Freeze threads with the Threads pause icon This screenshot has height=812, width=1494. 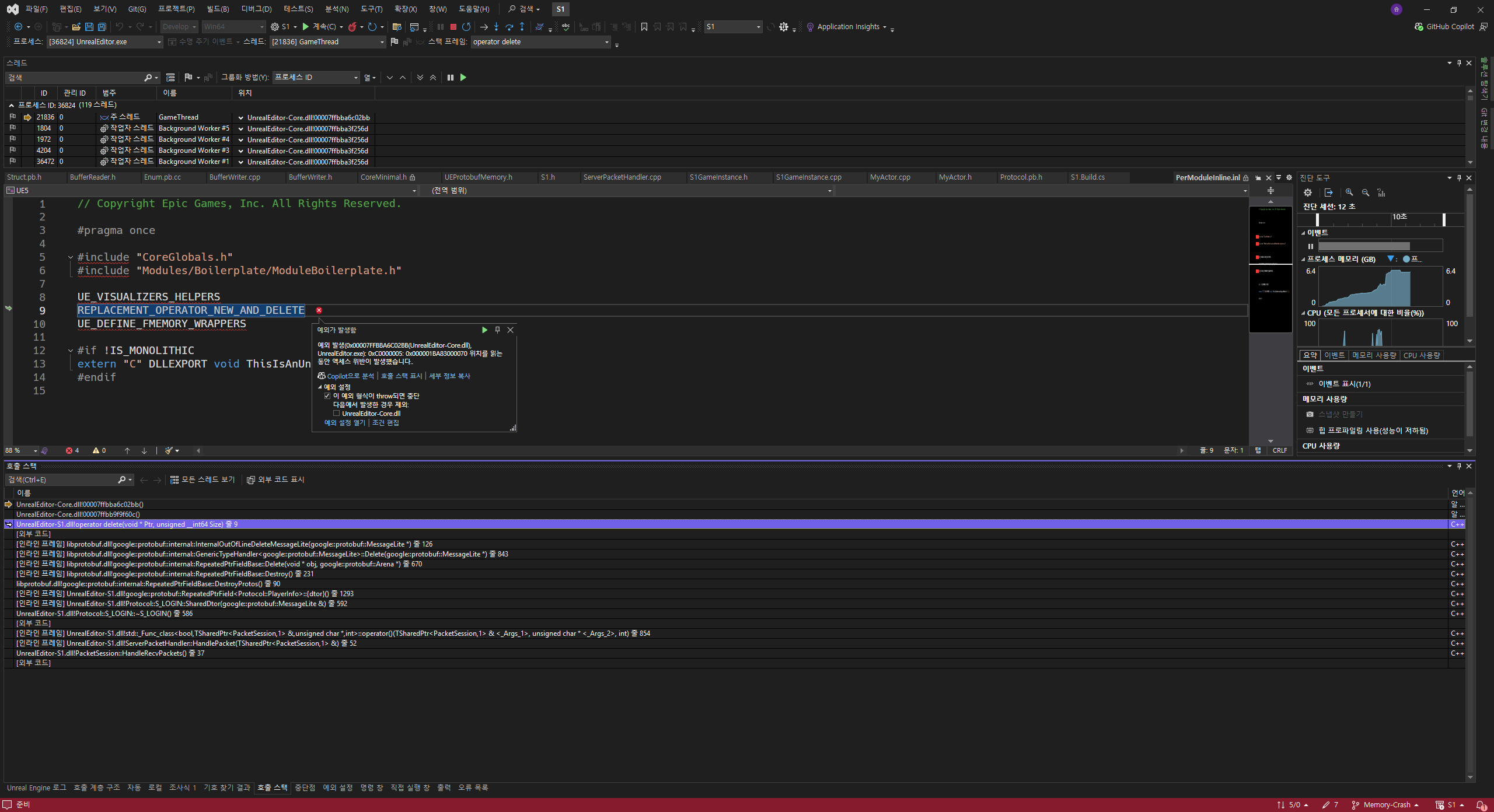point(451,78)
